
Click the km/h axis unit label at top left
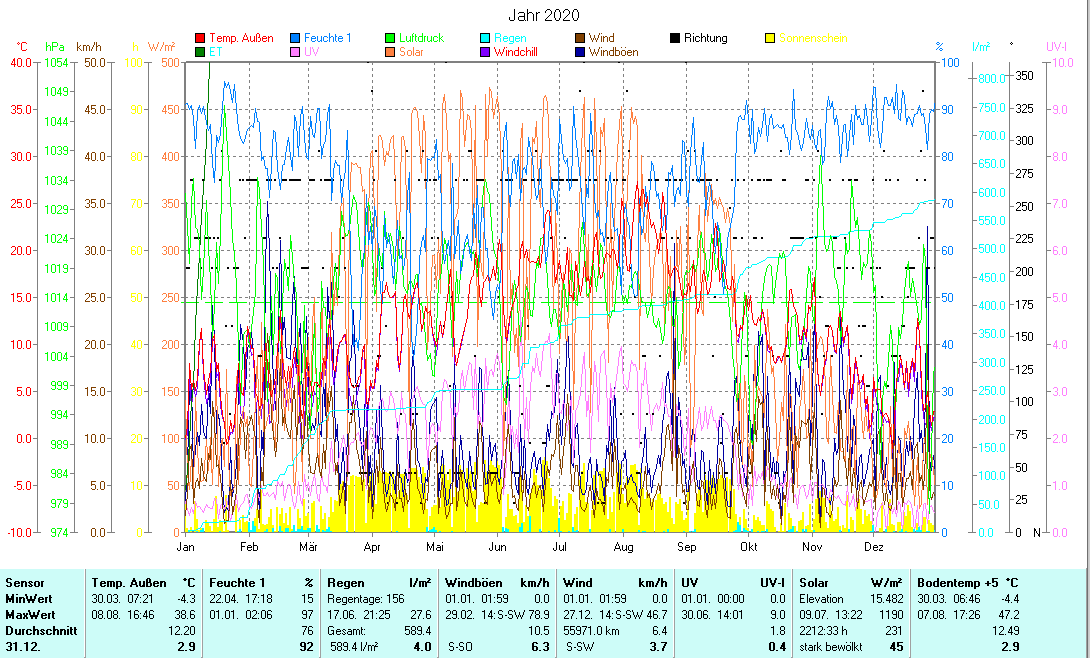[89, 47]
